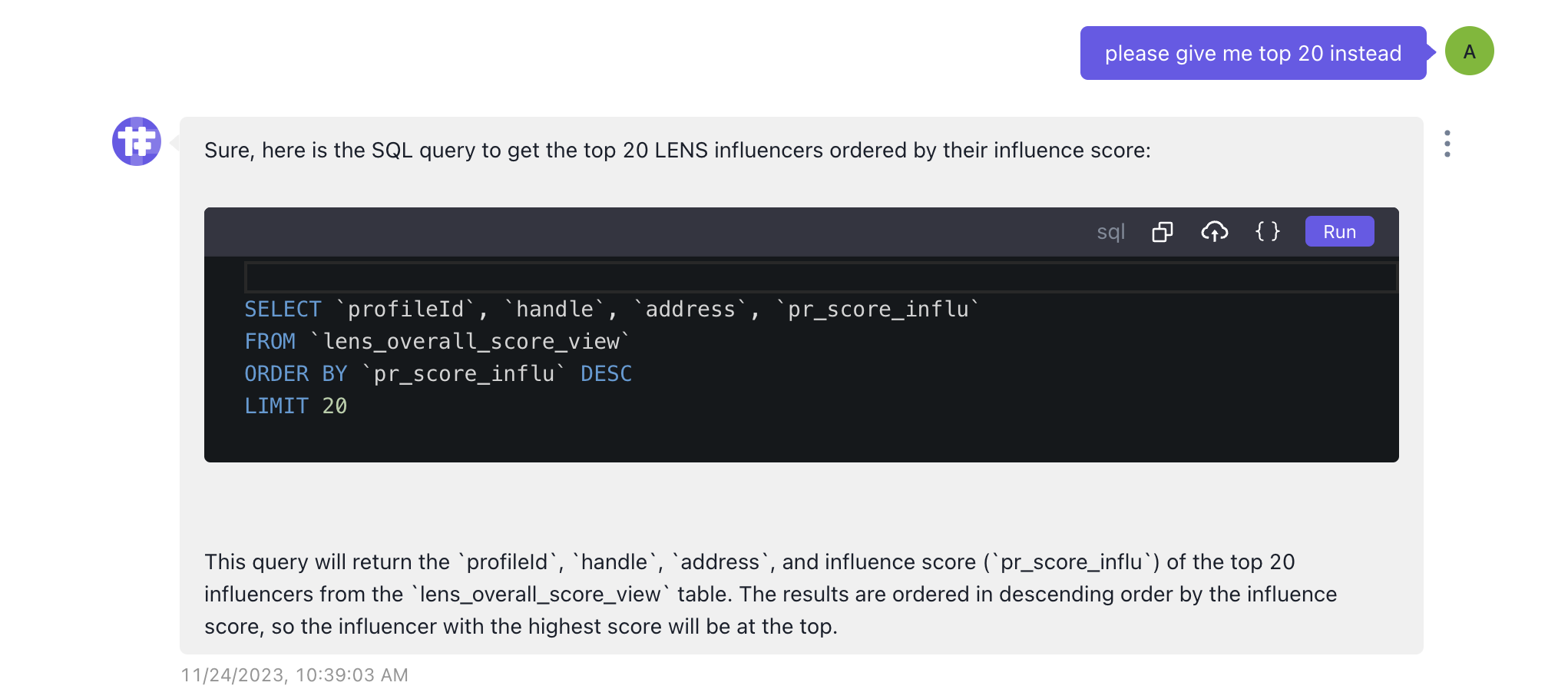Viewport: 1568px width, 699px height.
Task: Select the 'please give me top 20 instead' message
Action: tap(1252, 53)
